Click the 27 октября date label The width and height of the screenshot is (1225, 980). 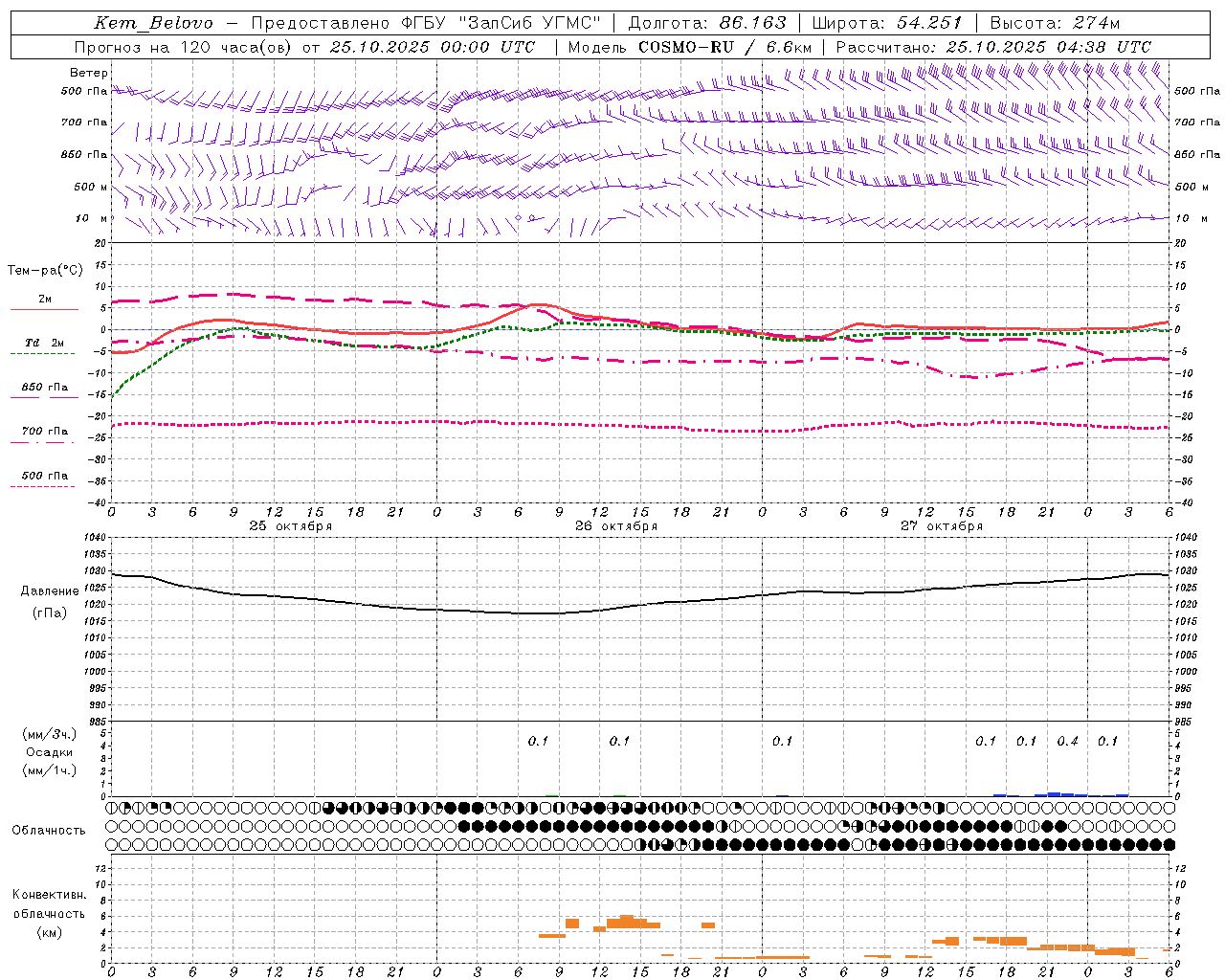[942, 526]
